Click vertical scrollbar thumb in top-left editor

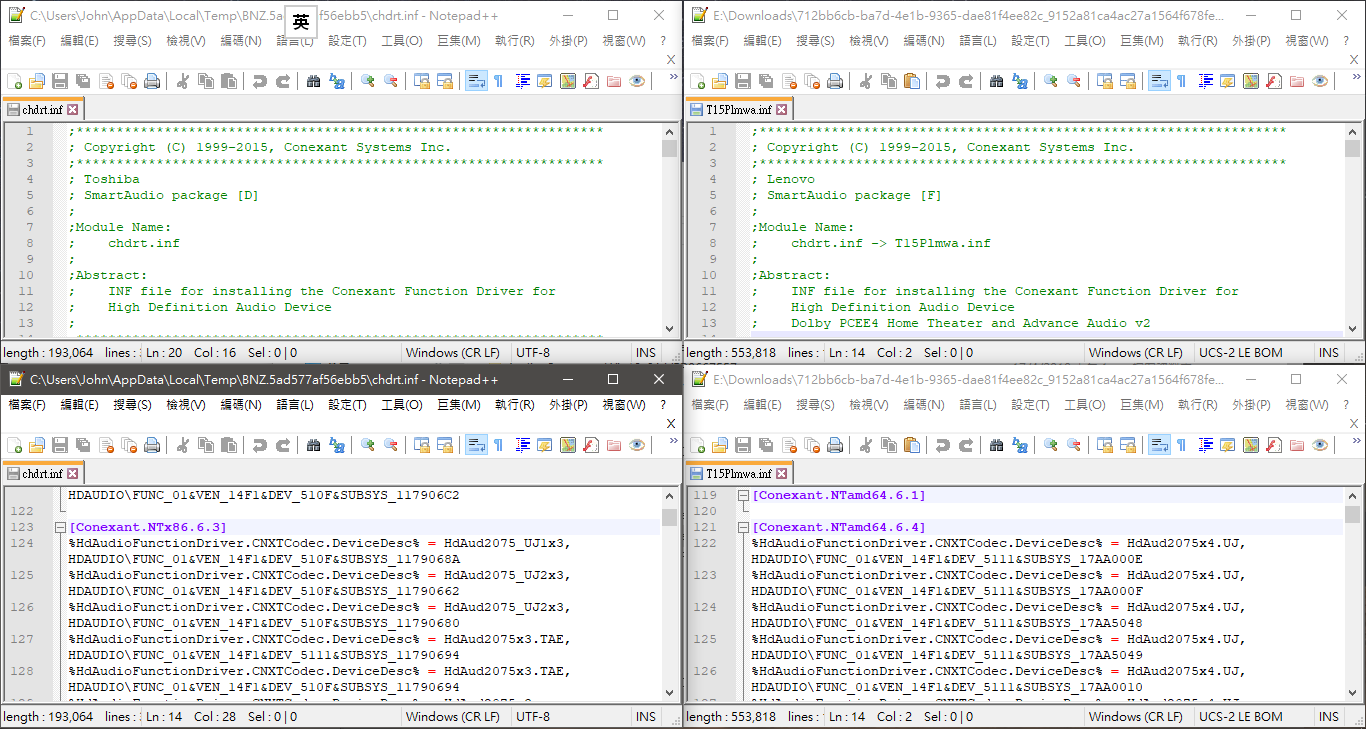coord(669,149)
